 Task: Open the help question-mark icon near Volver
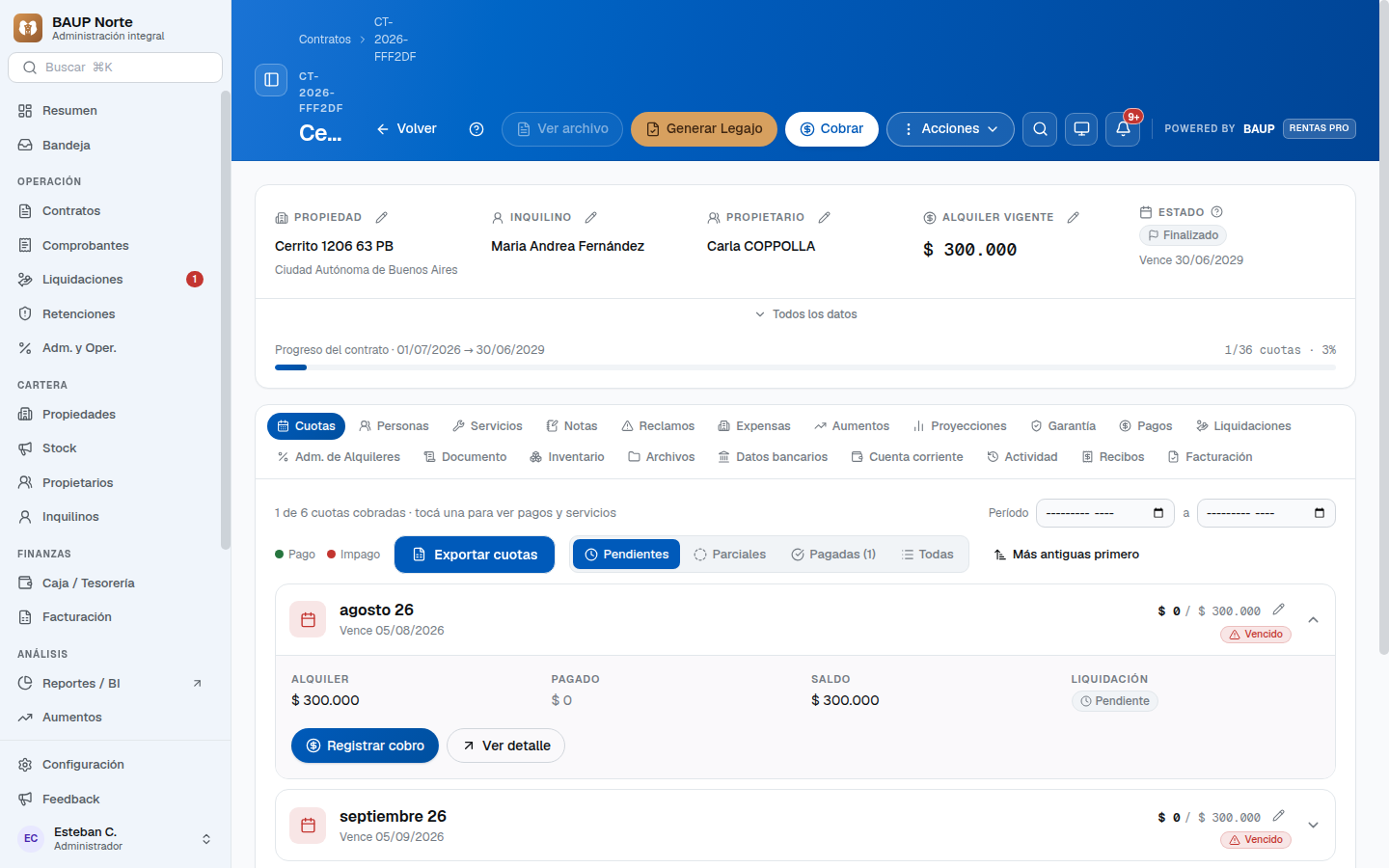tap(477, 129)
